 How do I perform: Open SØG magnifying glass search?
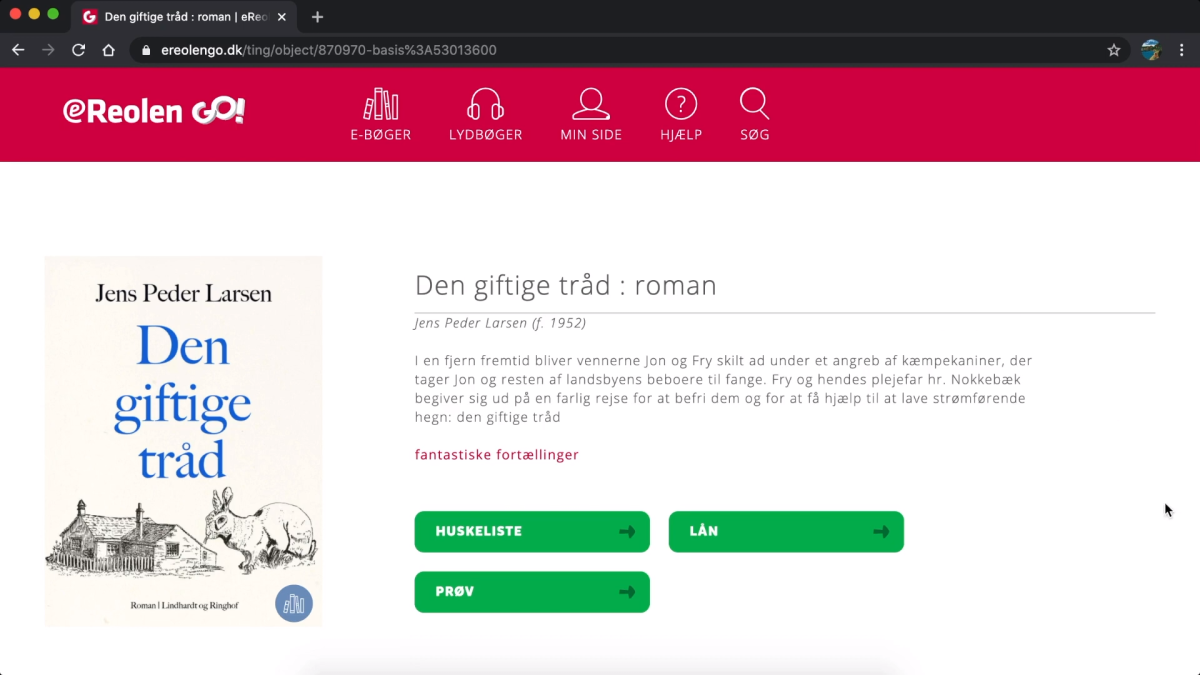(x=754, y=114)
